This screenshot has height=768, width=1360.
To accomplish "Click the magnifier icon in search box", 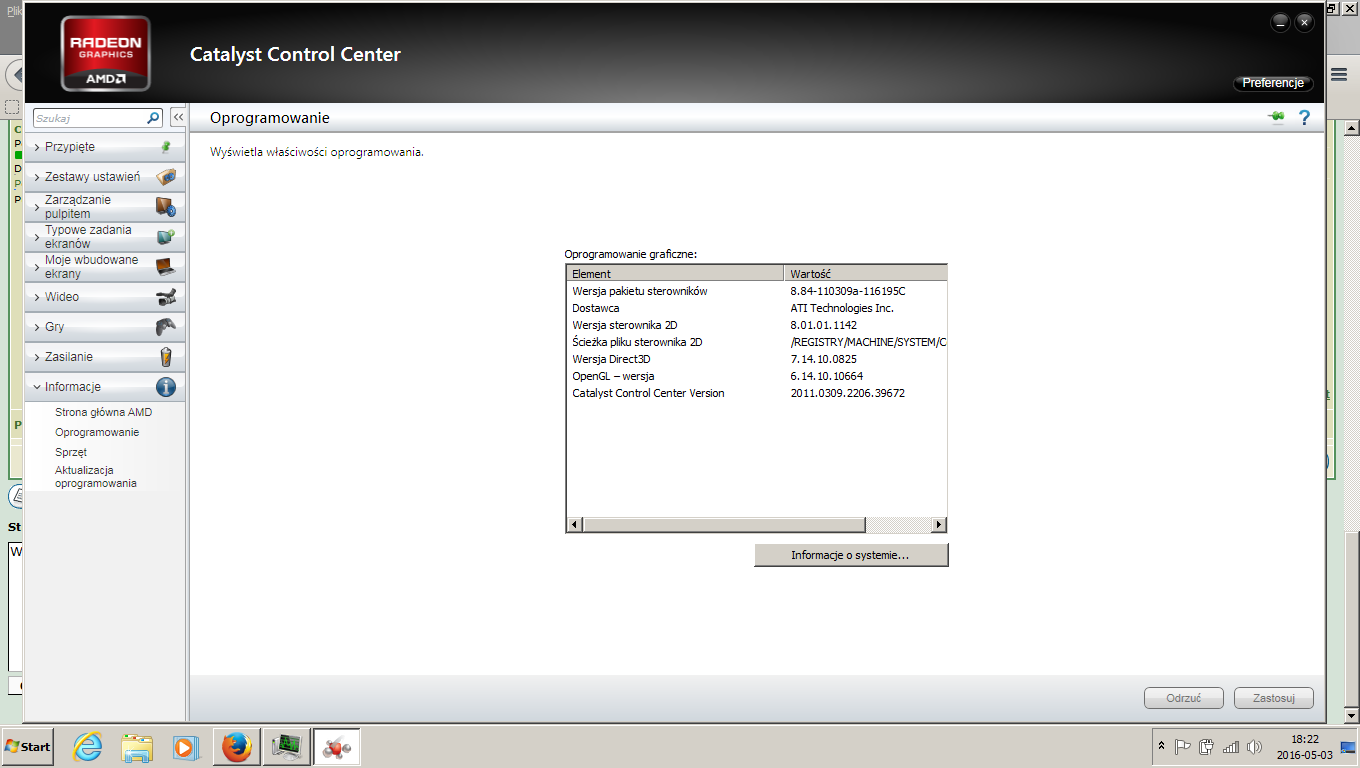I will click(x=153, y=118).
